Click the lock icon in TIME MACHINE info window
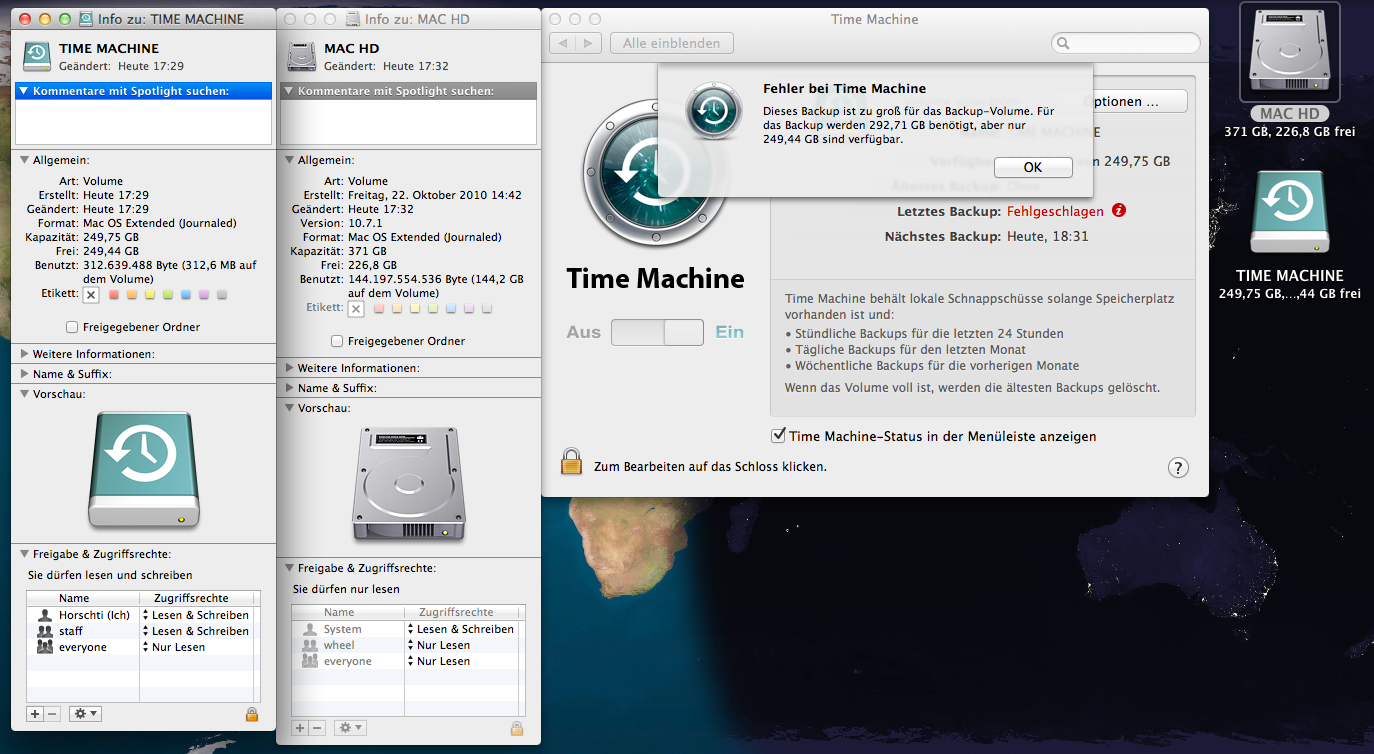Screen dimensions: 1374x754 click(251, 714)
